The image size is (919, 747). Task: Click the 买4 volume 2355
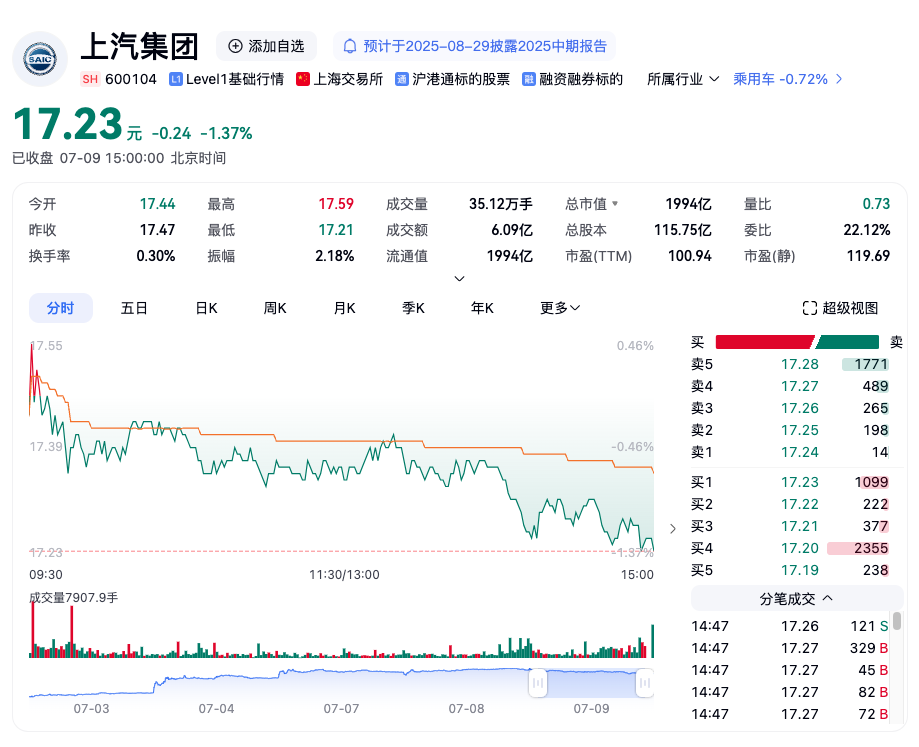[872, 548]
